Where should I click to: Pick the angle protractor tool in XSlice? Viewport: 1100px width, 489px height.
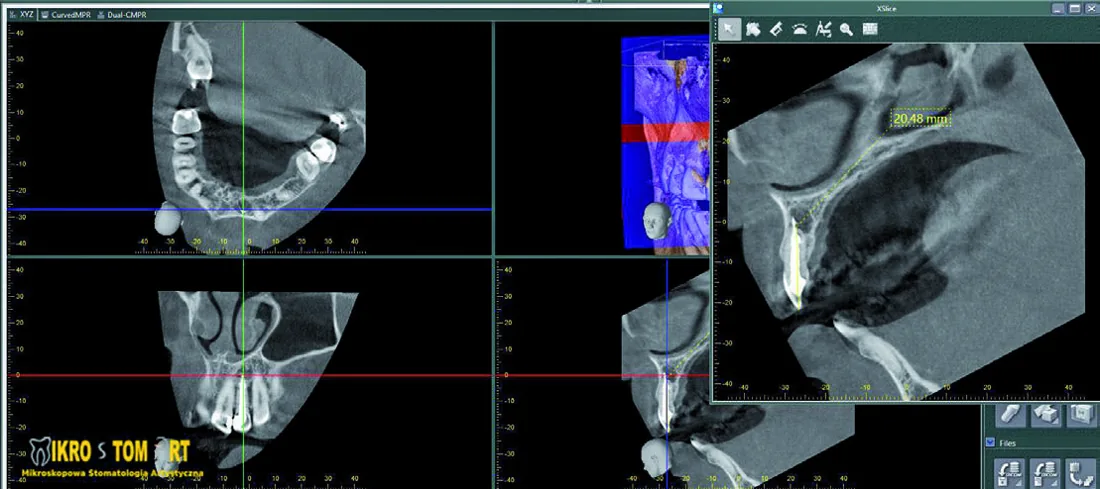(800, 29)
